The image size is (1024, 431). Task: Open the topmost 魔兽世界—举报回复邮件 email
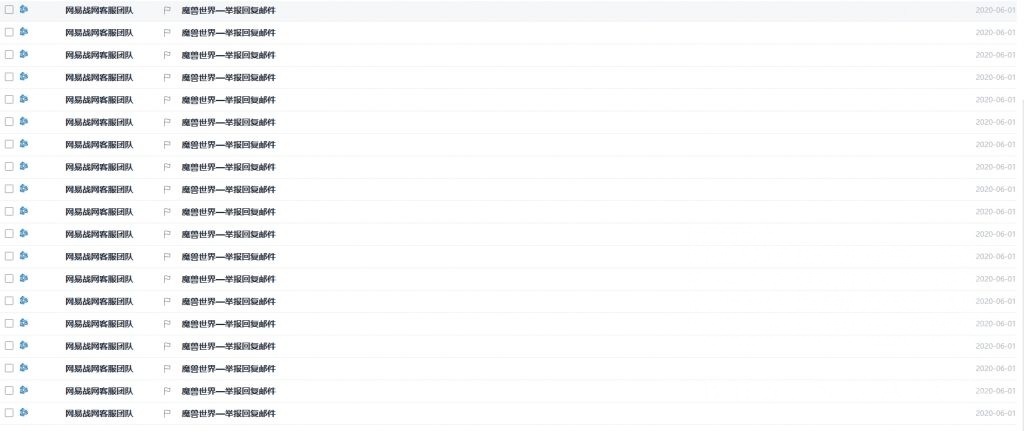tap(229, 10)
